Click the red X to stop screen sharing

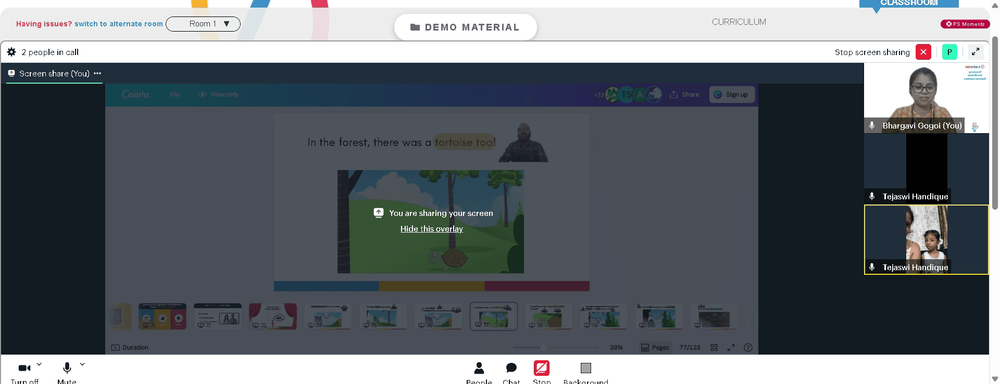click(923, 52)
